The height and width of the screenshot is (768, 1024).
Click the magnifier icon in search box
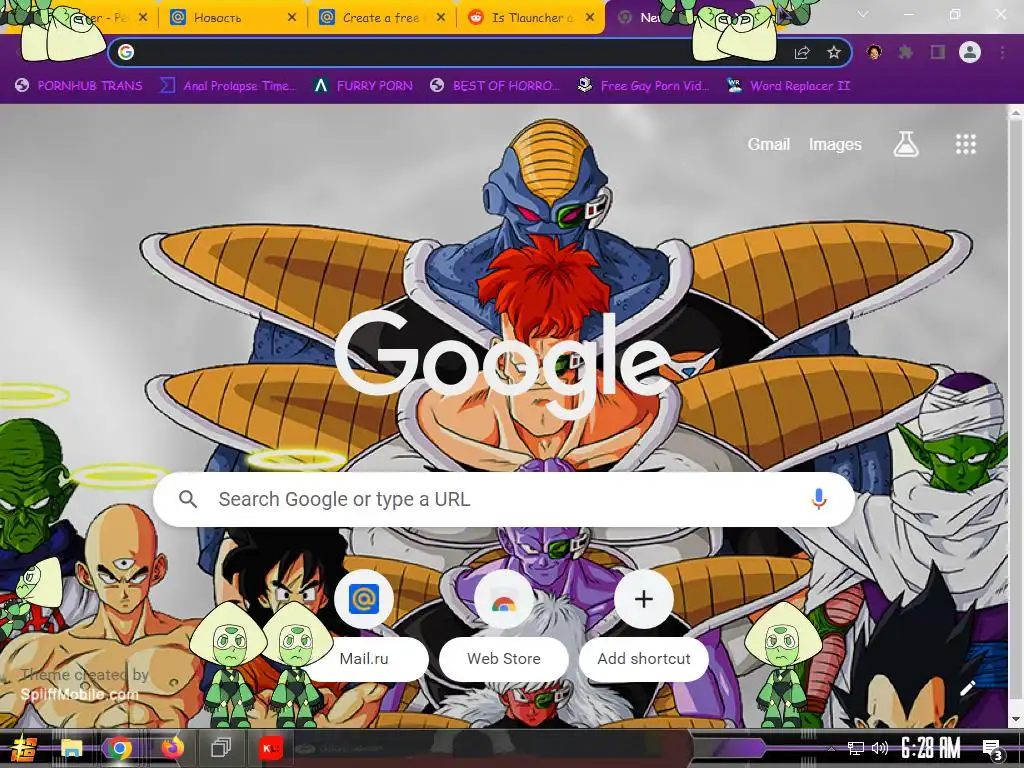[188, 500]
